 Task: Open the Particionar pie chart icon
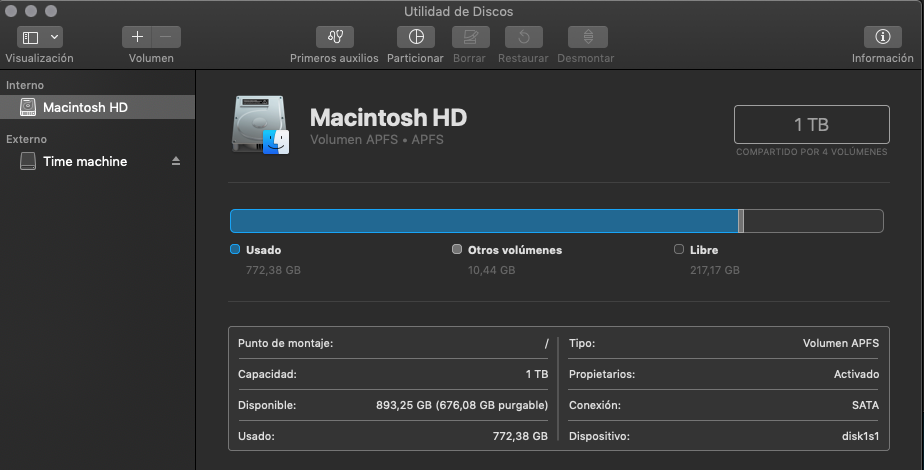click(x=415, y=37)
